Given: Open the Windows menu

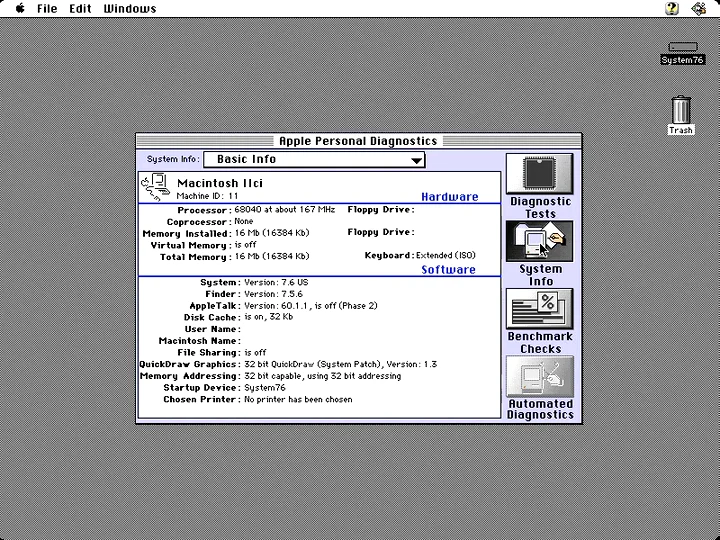Looking at the screenshot, I should coord(130,8).
